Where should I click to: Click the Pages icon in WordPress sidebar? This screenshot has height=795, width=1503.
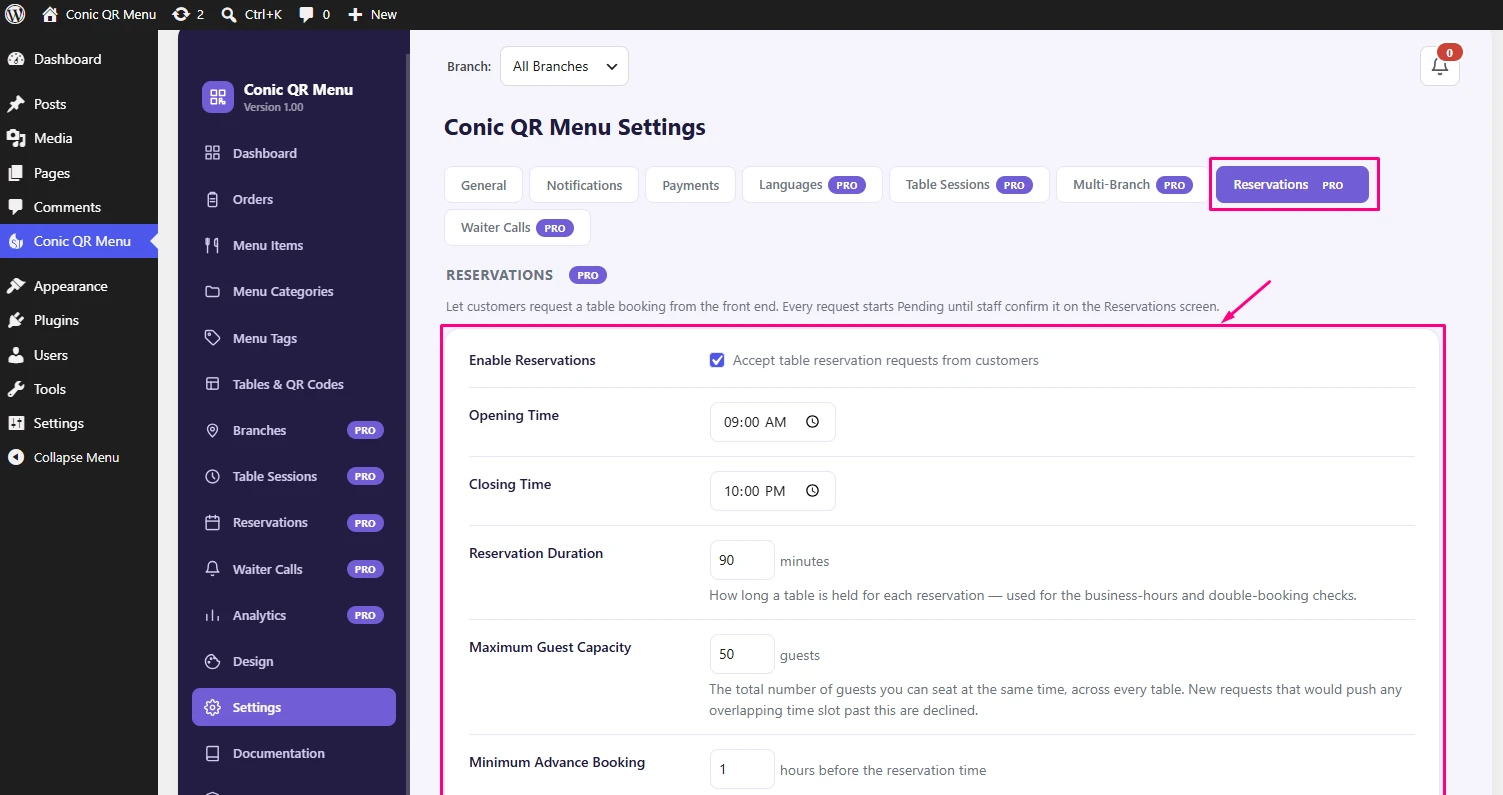pos(15,173)
